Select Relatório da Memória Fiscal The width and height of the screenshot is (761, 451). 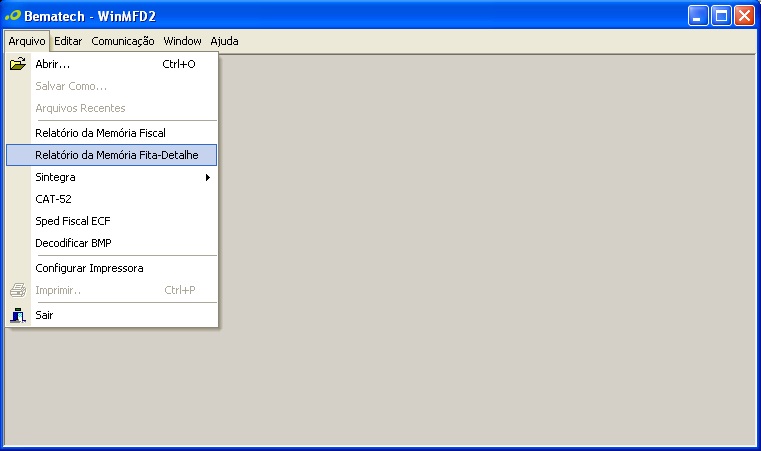[x=100, y=133]
